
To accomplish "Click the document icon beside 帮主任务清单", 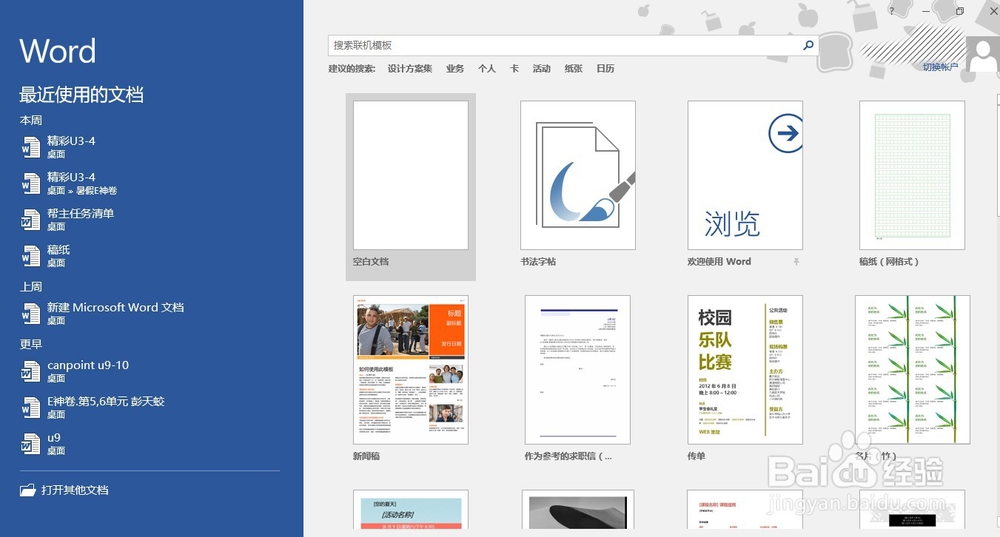I will tap(31, 220).
